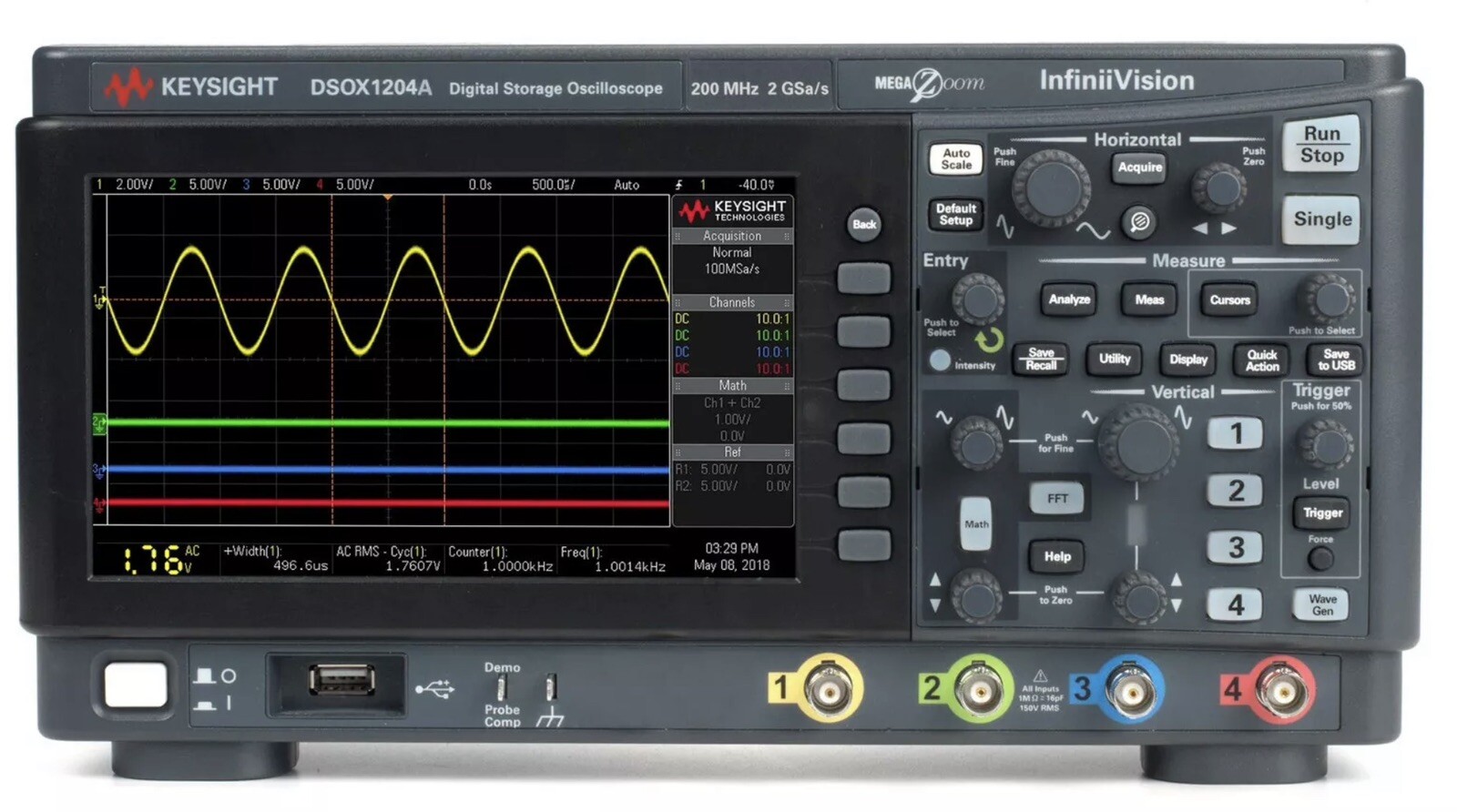Click the yellow DC 10.0:1 channel row
1457x812 pixels.
point(732,319)
